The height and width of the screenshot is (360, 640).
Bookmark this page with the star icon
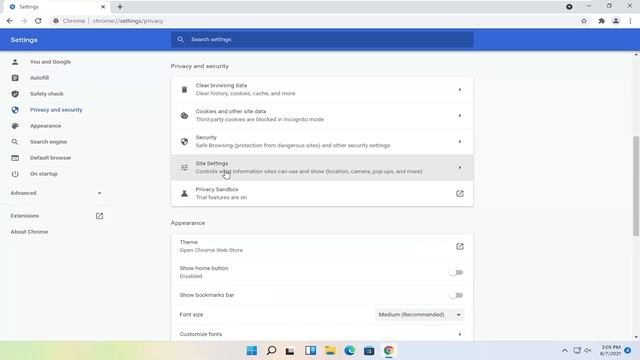click(x=584, y=21)
